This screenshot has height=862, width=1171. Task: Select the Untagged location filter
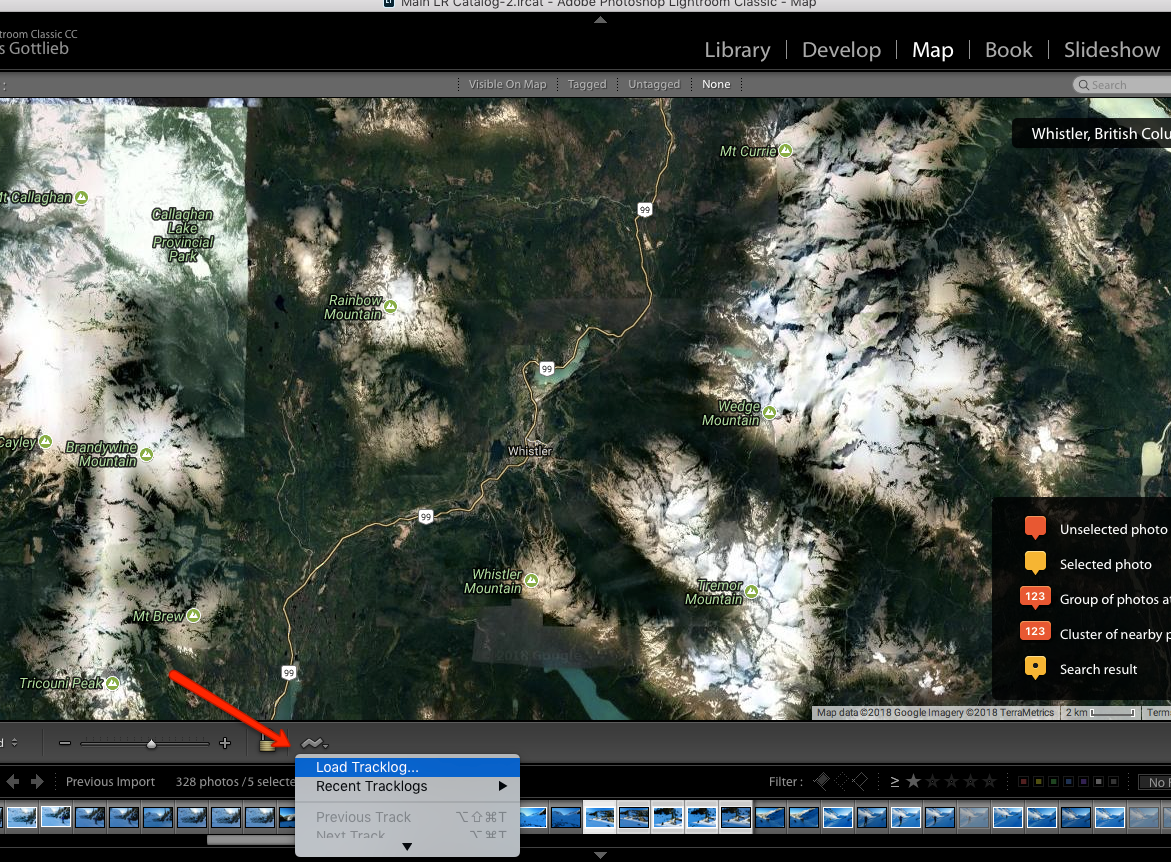[x=654, y=84]
